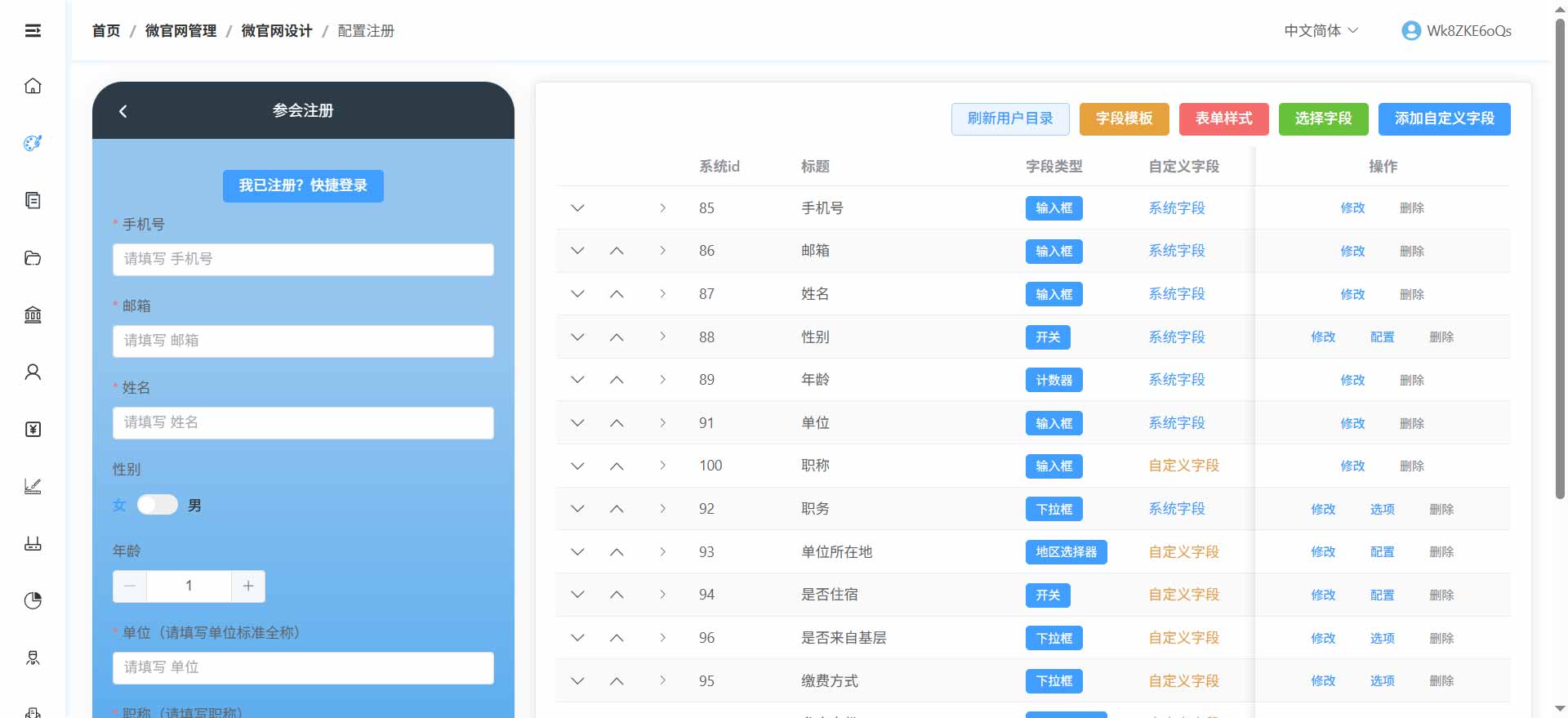1568x718 pixels.
Task: Open the document list icon in sidebar
Action: click(33, 200)
